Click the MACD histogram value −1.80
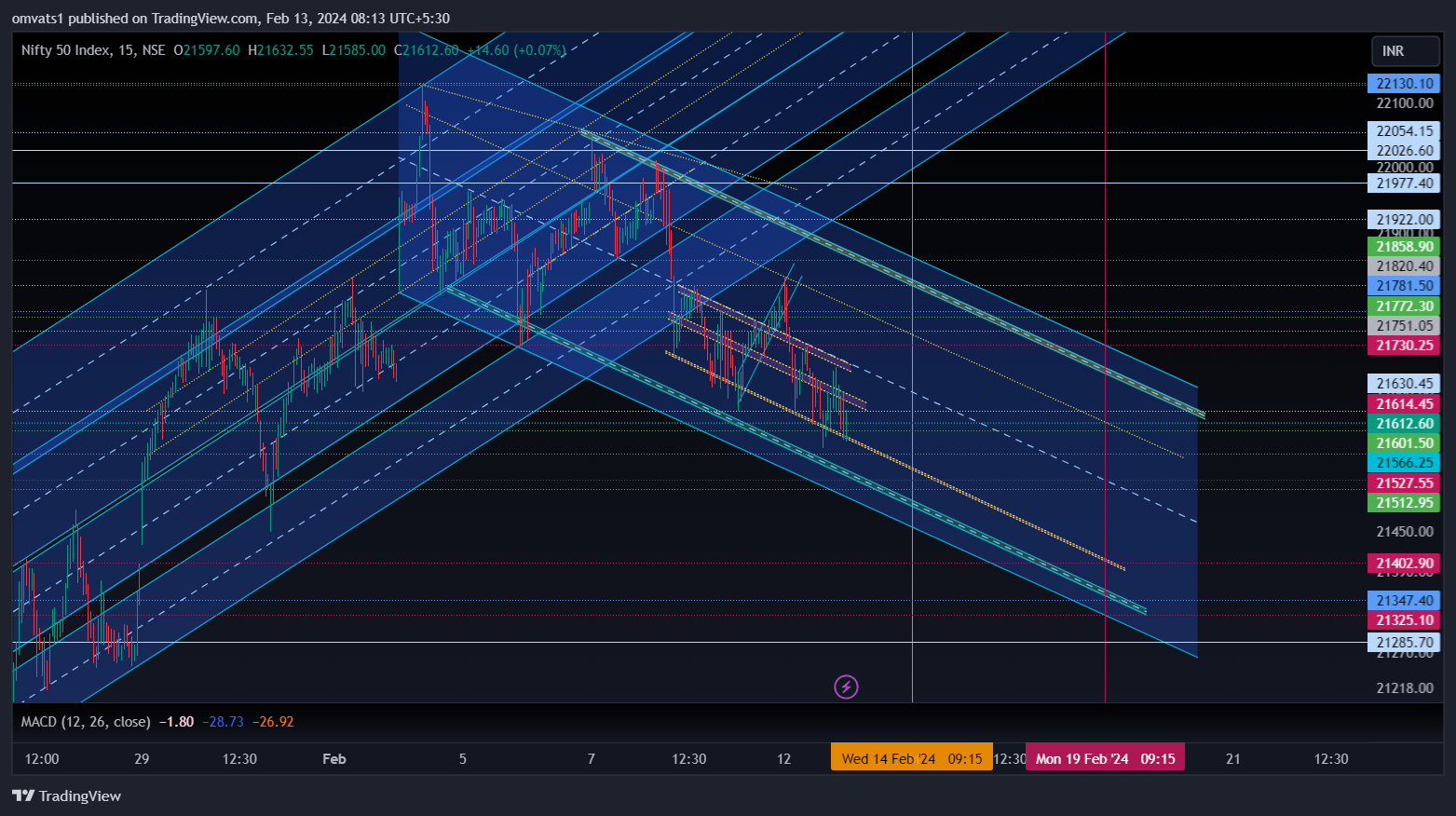This screenshot has height=816, width=1456. click(x=176, y=722)
